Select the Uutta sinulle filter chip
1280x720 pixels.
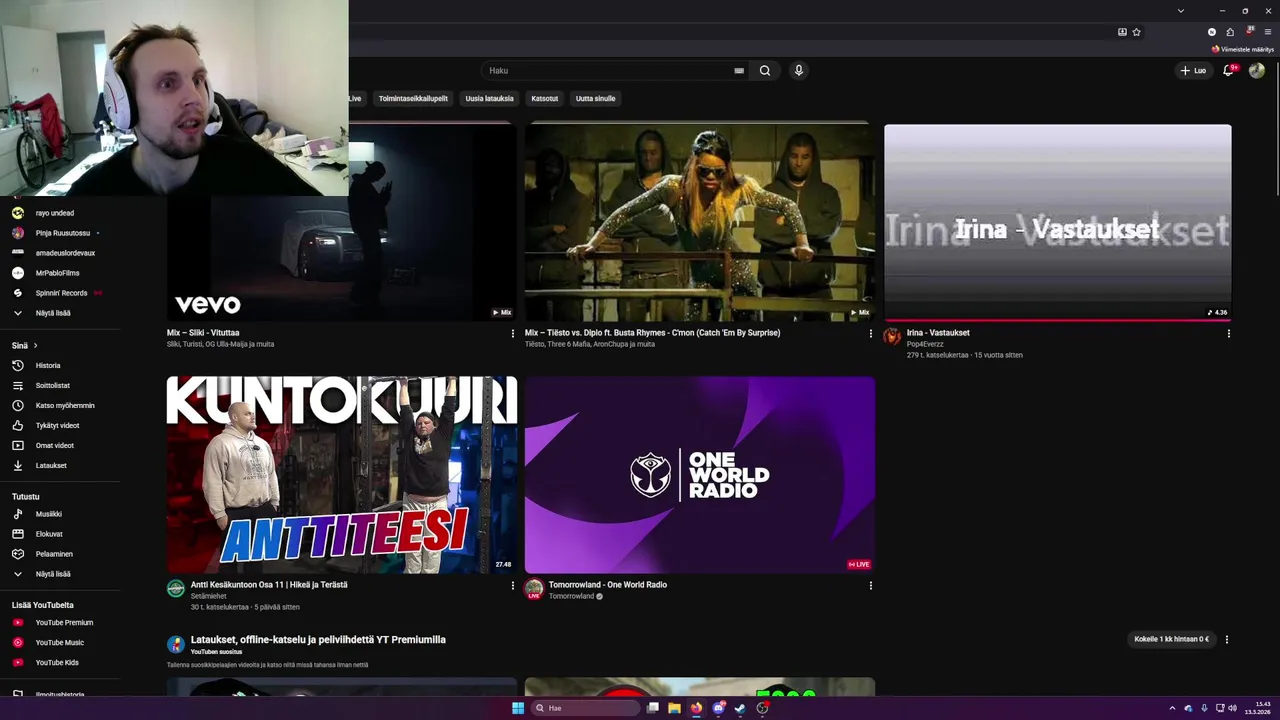[x=595, y=98]
